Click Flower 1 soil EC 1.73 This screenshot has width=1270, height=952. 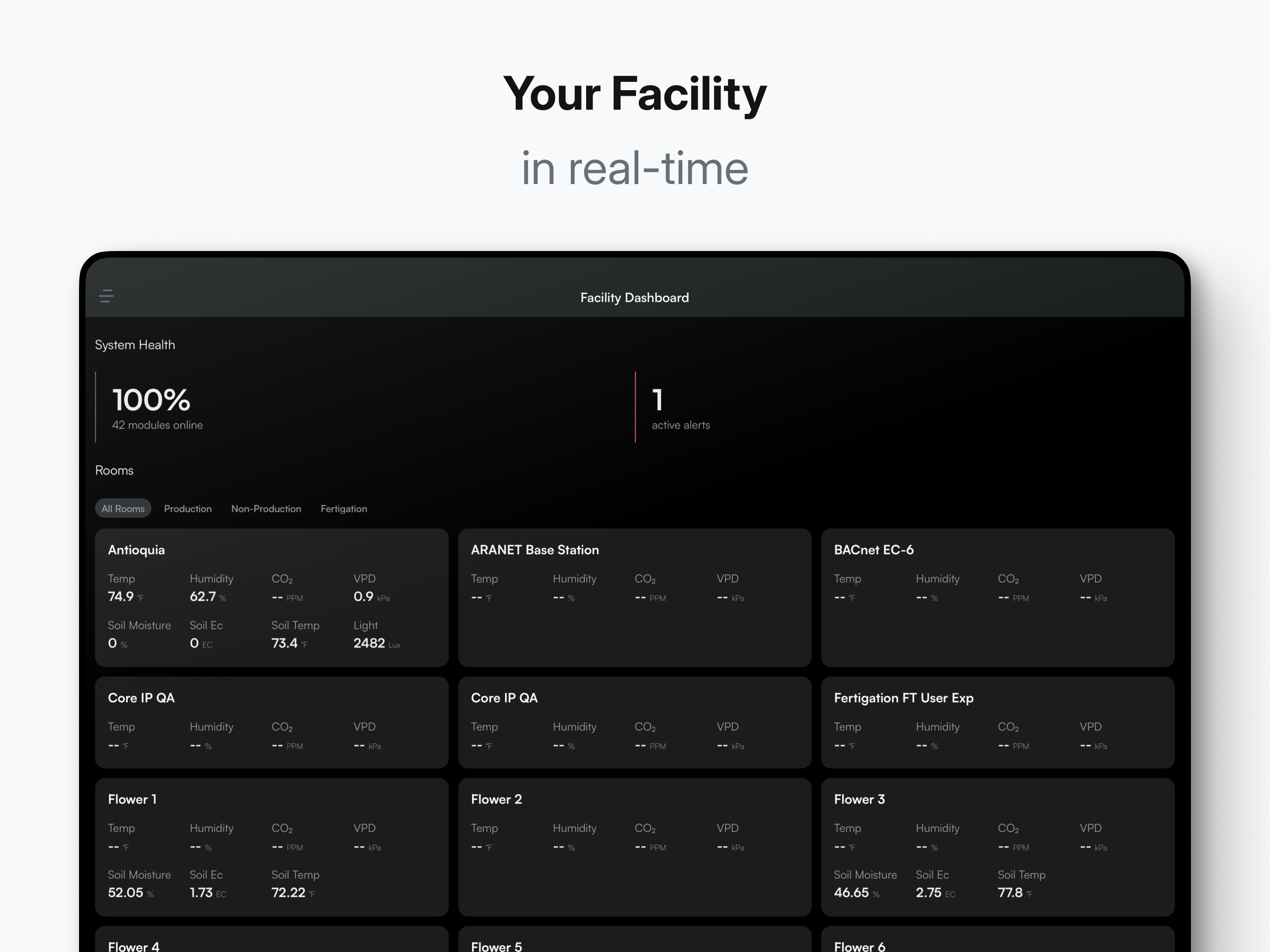[x=201, y=892]
